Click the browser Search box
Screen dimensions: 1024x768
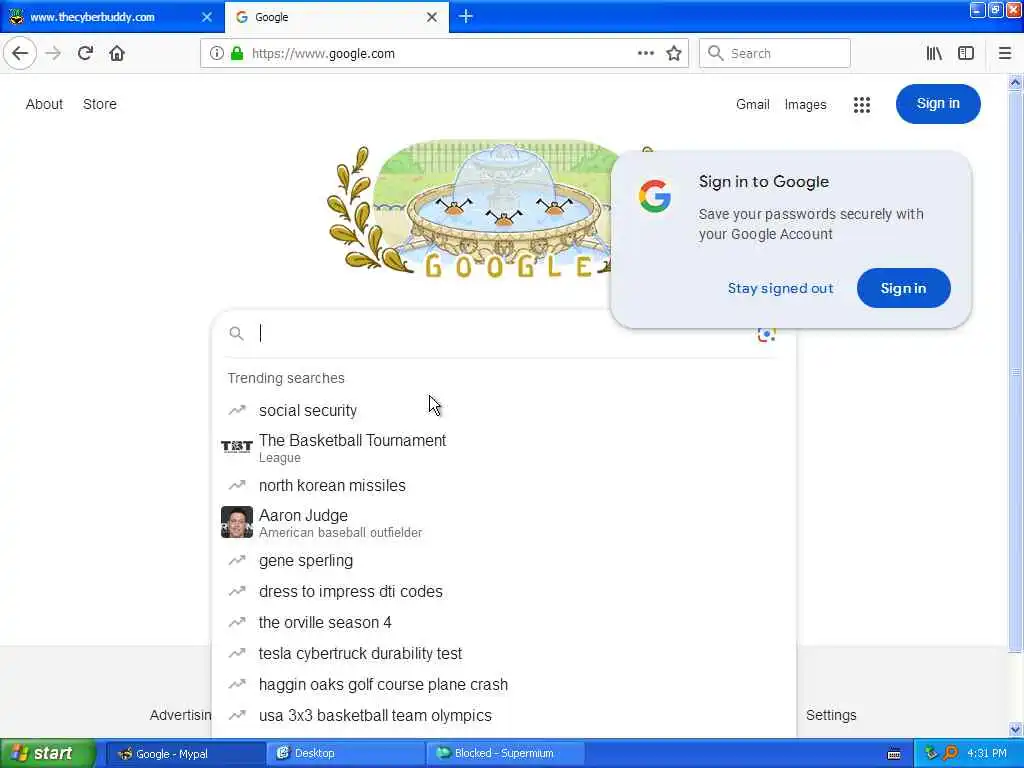[775, 54]
